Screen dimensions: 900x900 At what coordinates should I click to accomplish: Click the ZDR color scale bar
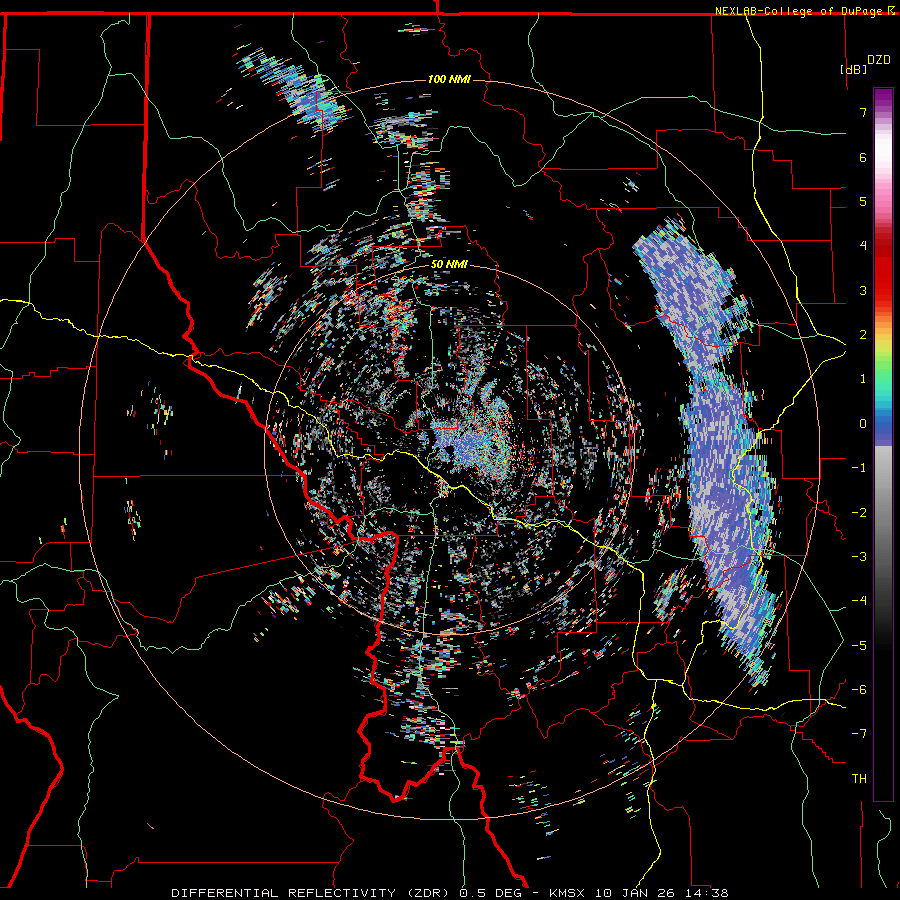click(x=883, y=444)
